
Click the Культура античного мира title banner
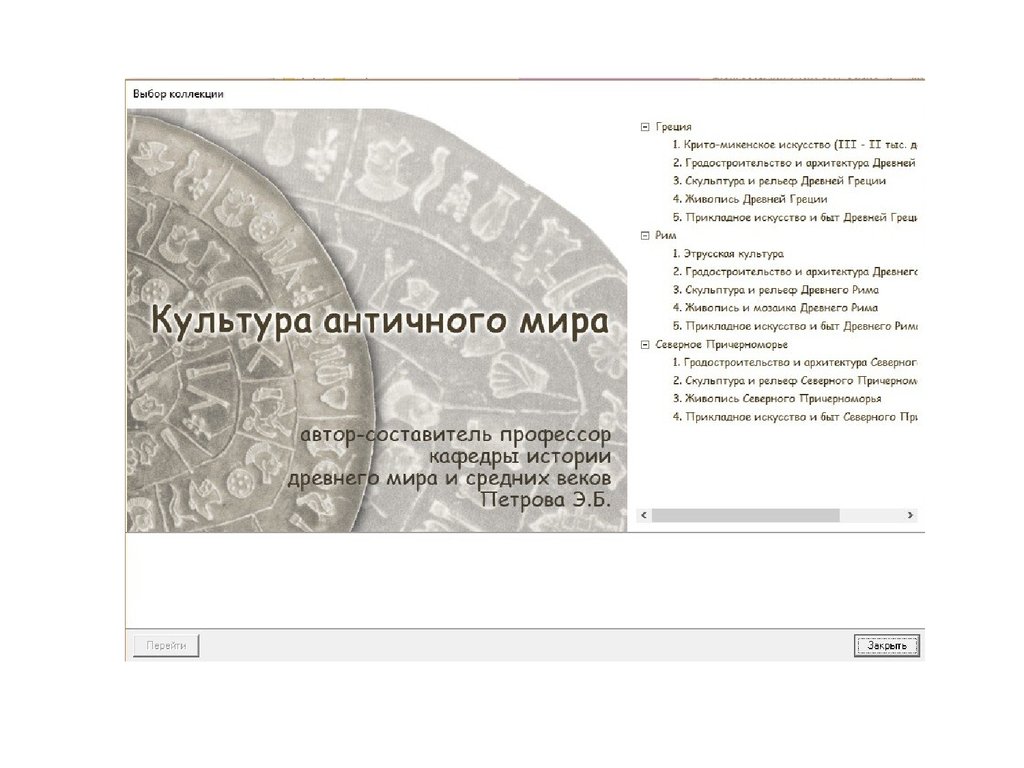[379, 322]
